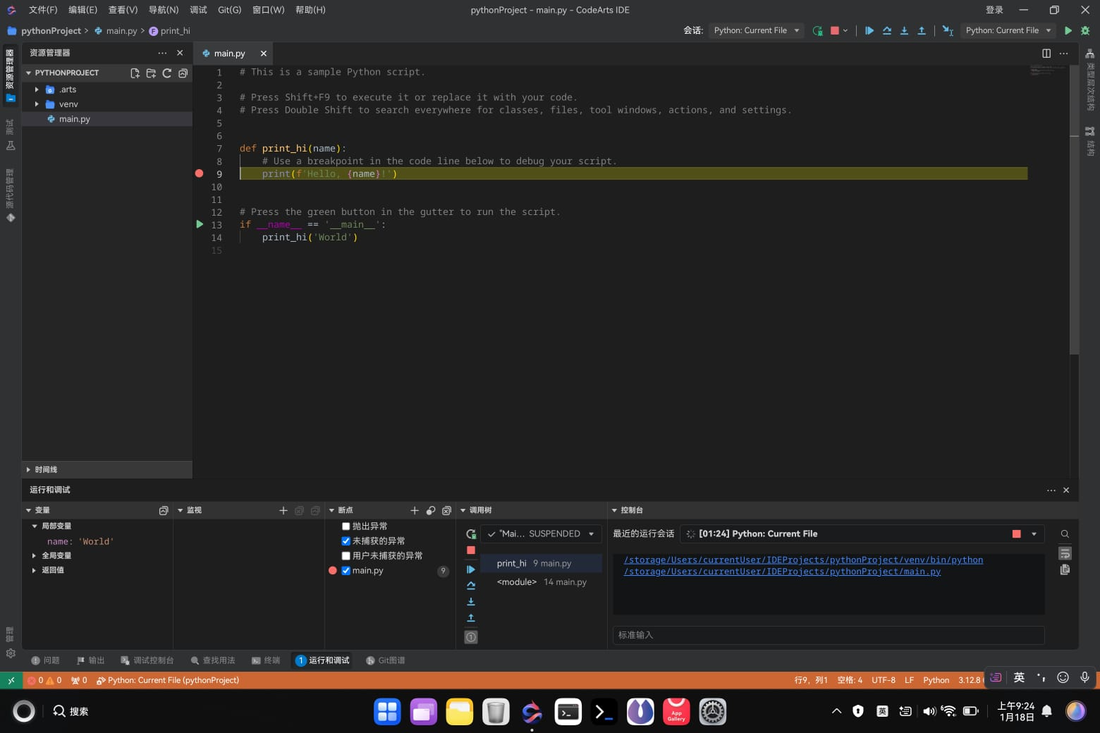Open the SUSPENDED session dropdown in debug tree

point(540,534)
